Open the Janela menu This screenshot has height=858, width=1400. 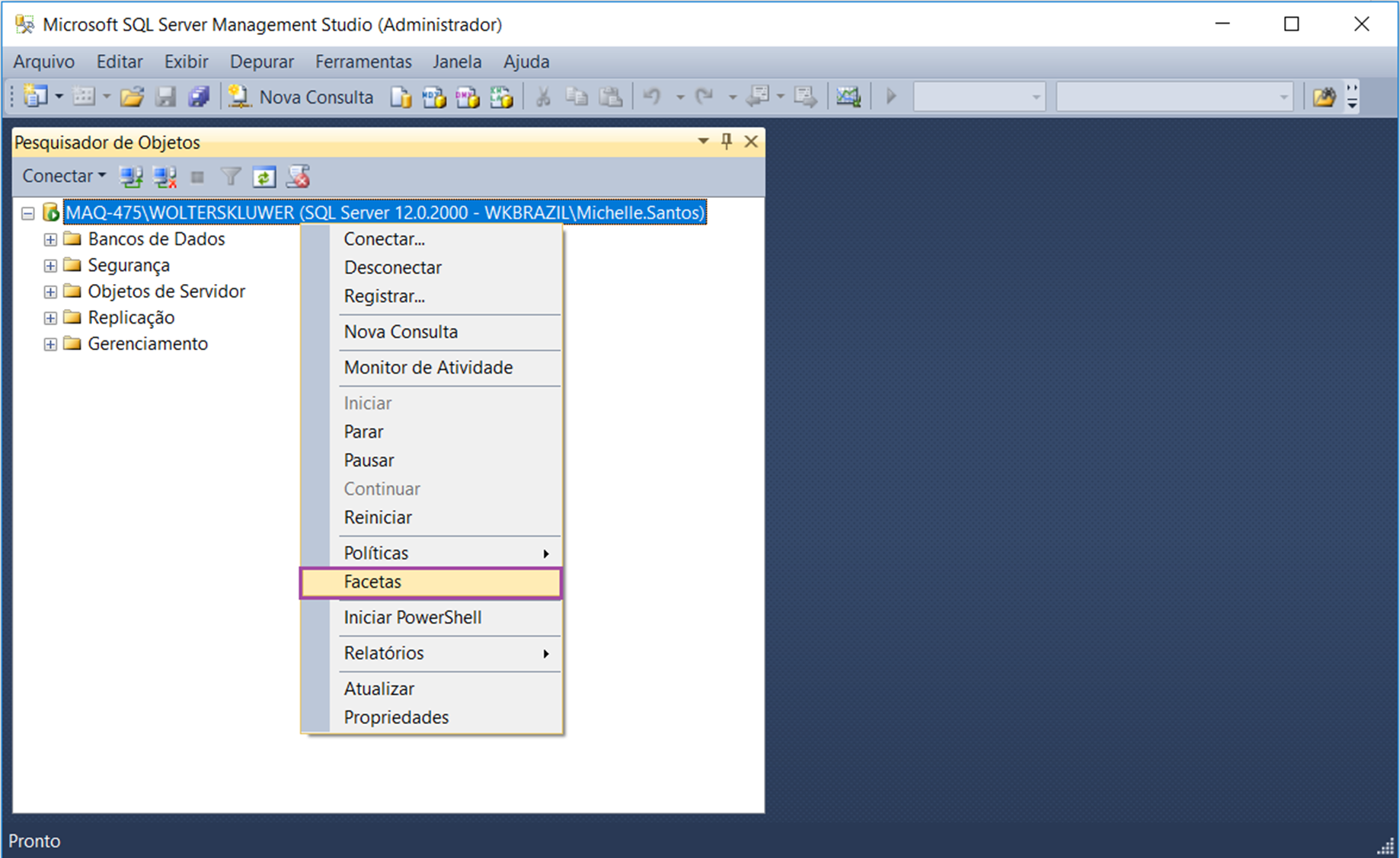457,62
